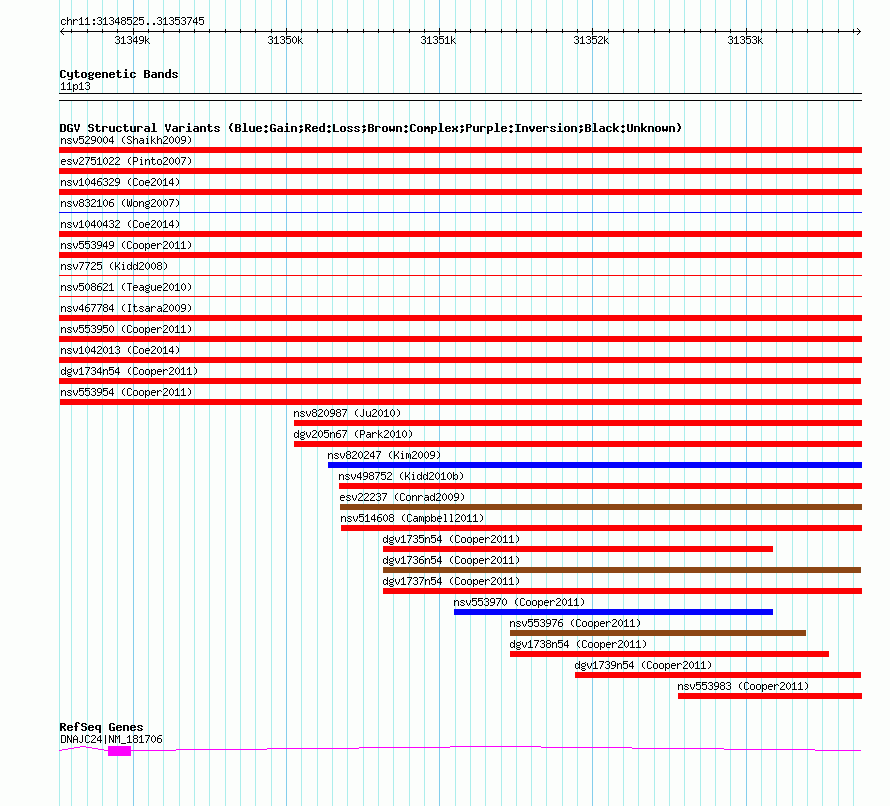Click the nsv529004 (Shaikh2009) variant label
This screenshot has width=890, height=806.
(126, 140)
